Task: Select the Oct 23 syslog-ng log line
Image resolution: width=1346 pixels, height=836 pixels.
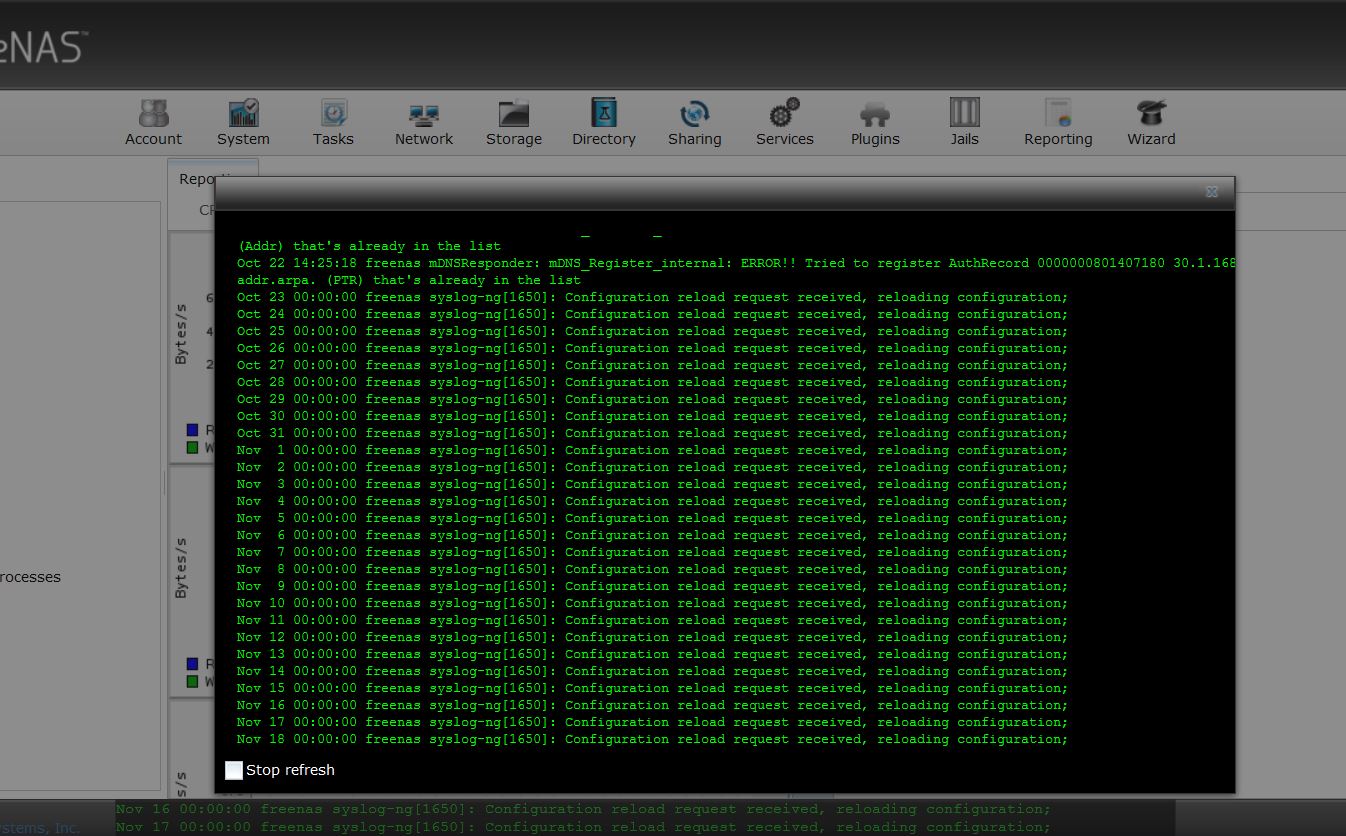Action: click(x=652, y=297)
